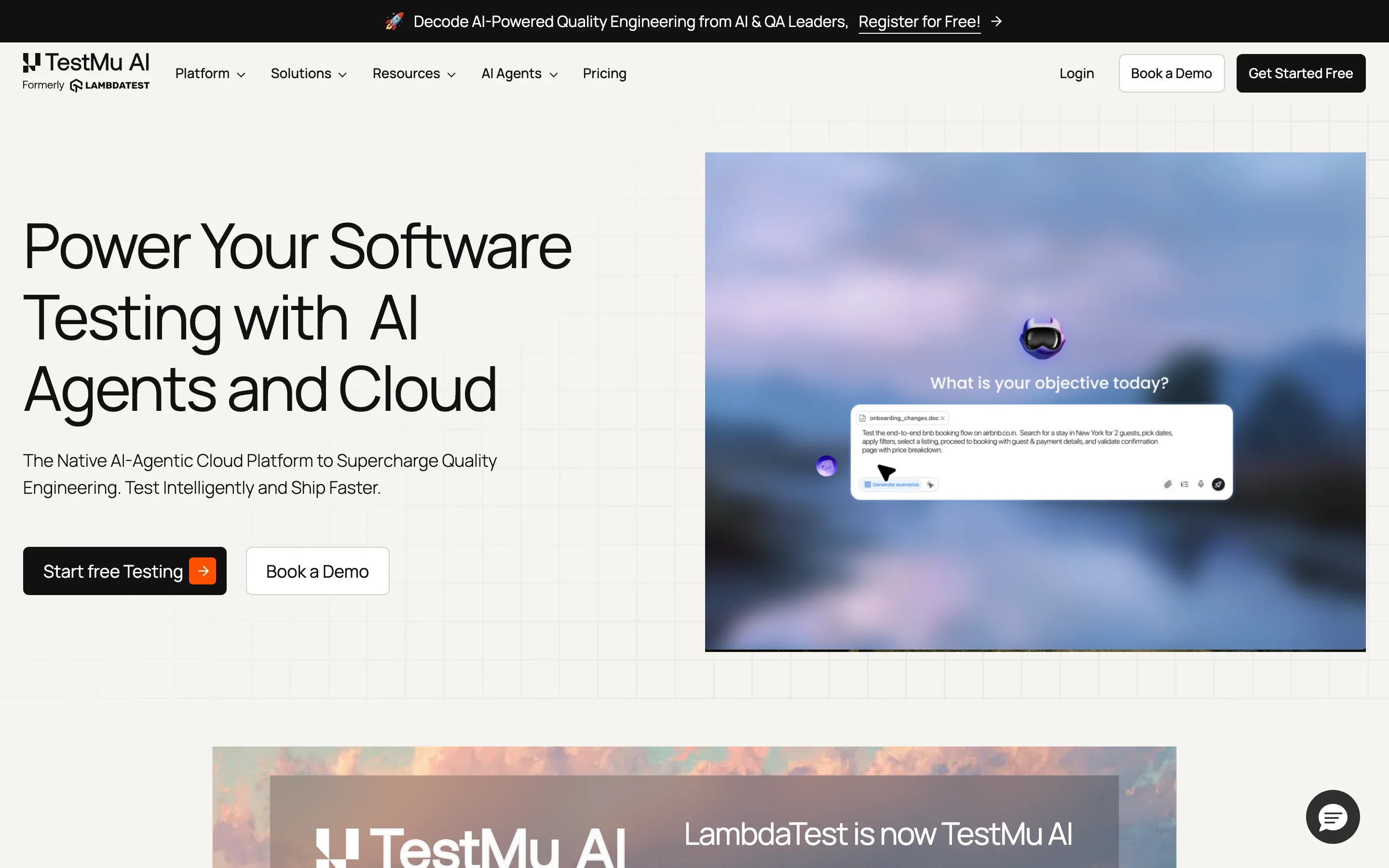
Task: Select Resources in the top navigation
Action: (x=413, y=73)
